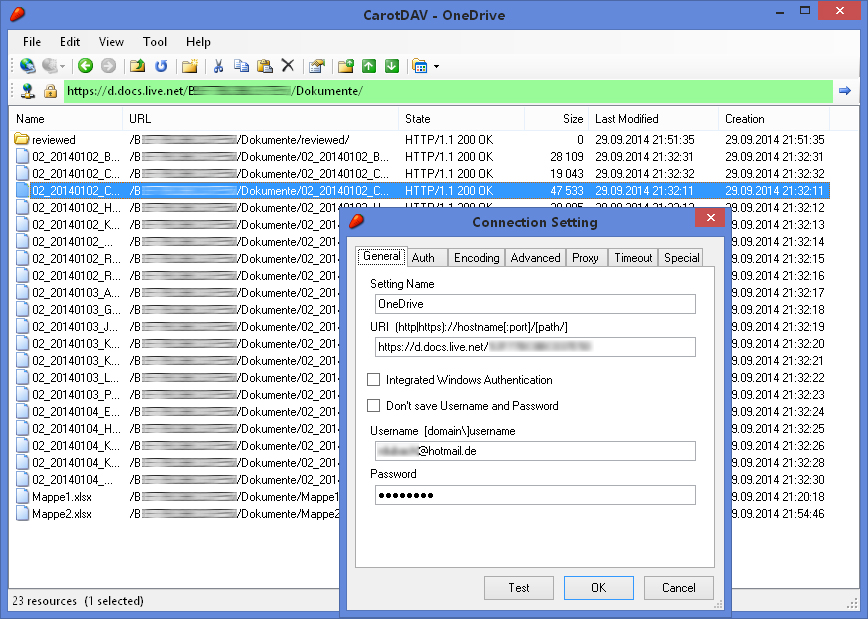Click the view mode calendar-folder icon
Image resolution: width=868 pixels, height=619 pixels.
click(x=420, y=66)
